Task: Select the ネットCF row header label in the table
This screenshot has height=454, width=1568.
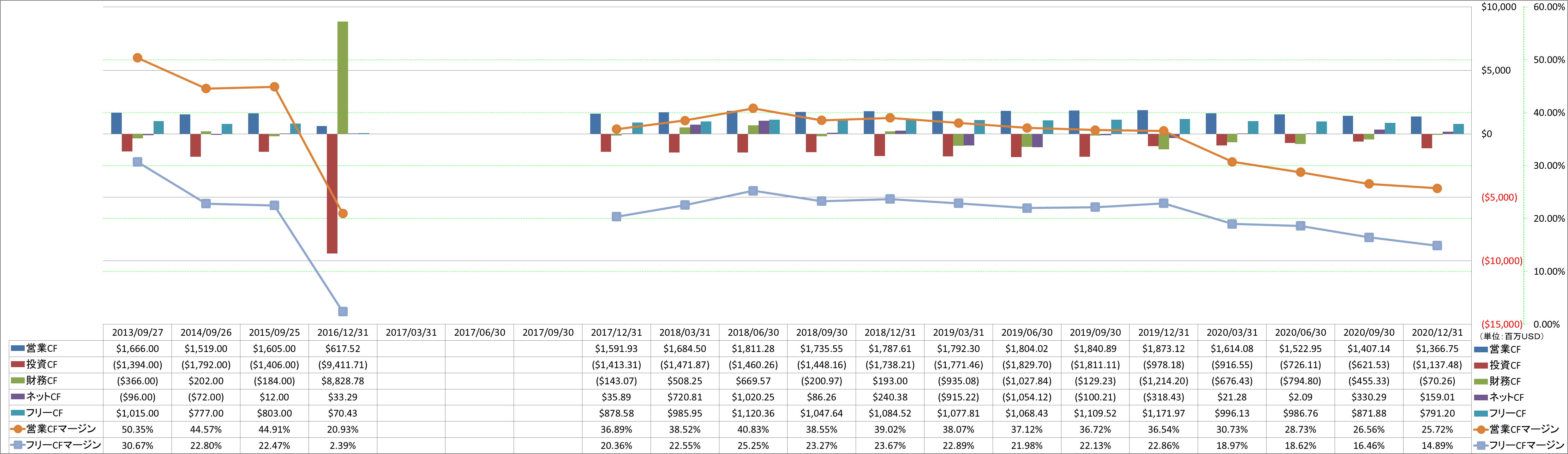Action: (x=43, y=397)
